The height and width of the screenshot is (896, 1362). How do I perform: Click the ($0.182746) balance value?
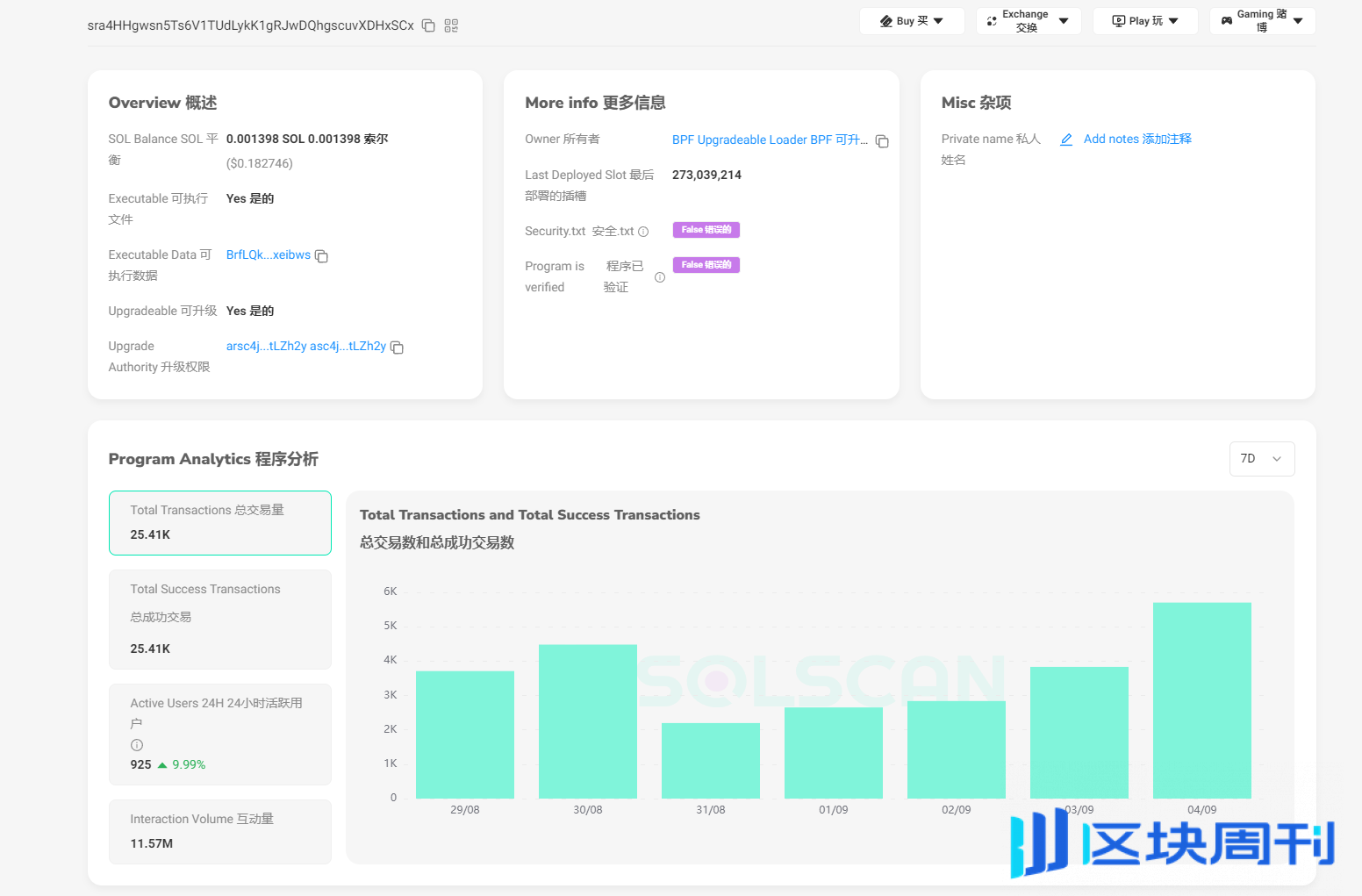point(260,163)
